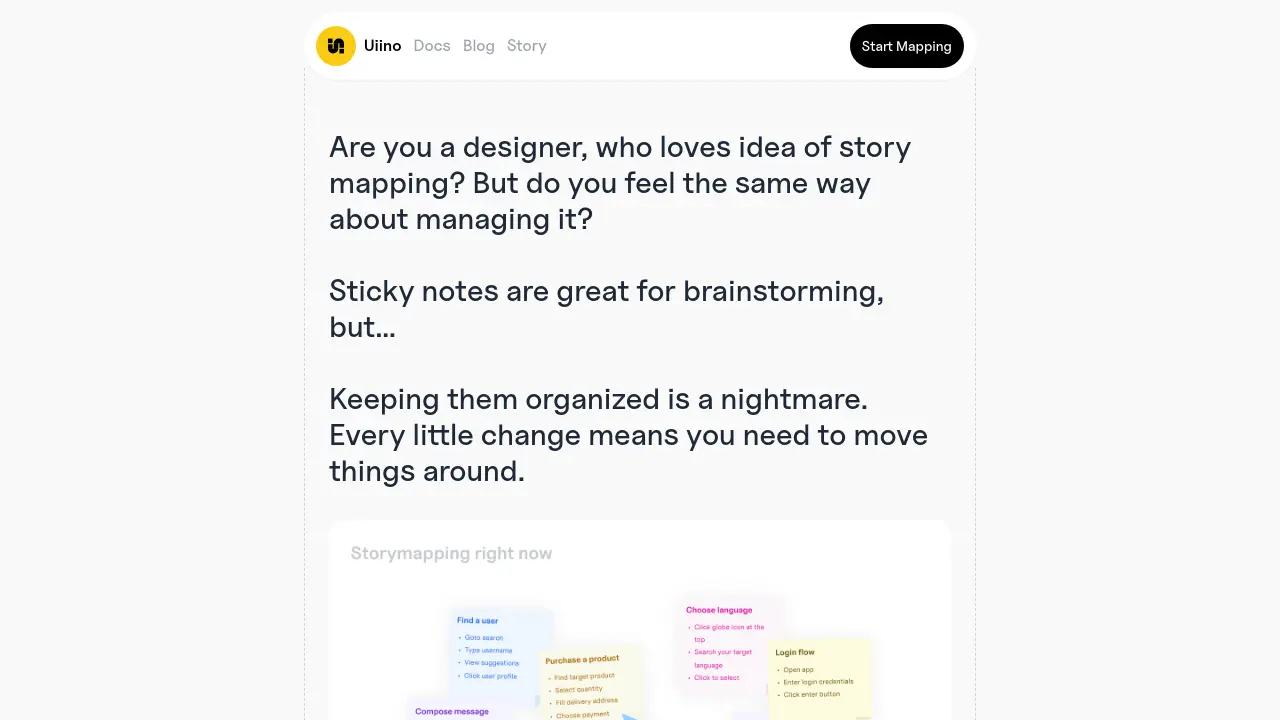Click the blue cursor arrow below Purchase note
This screenshot has width=1280, height=720.
pyautogui.click(x=629, y=716)
